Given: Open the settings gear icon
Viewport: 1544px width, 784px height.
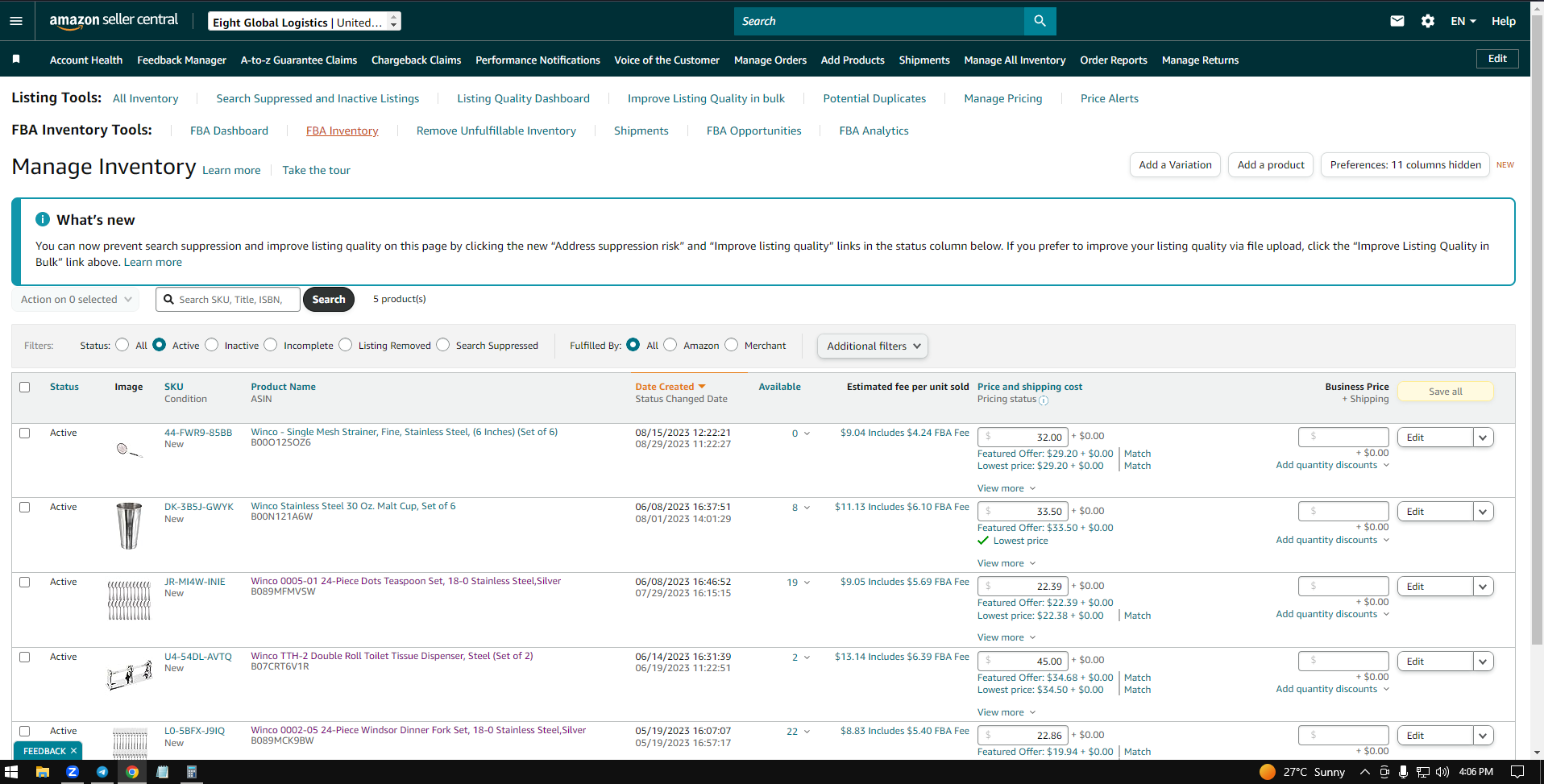Looking at the screenshot, I should (1428, 21).
